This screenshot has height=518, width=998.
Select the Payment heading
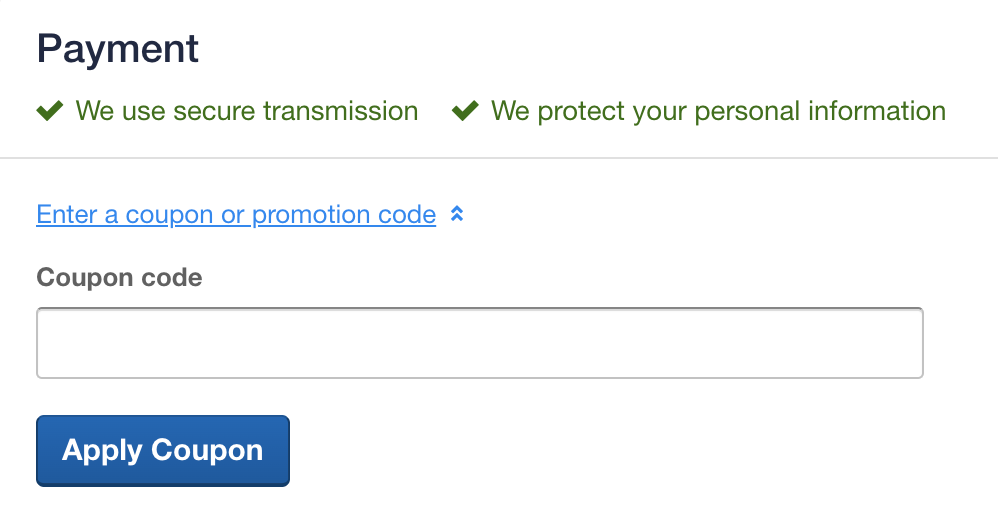click(118, 48)
